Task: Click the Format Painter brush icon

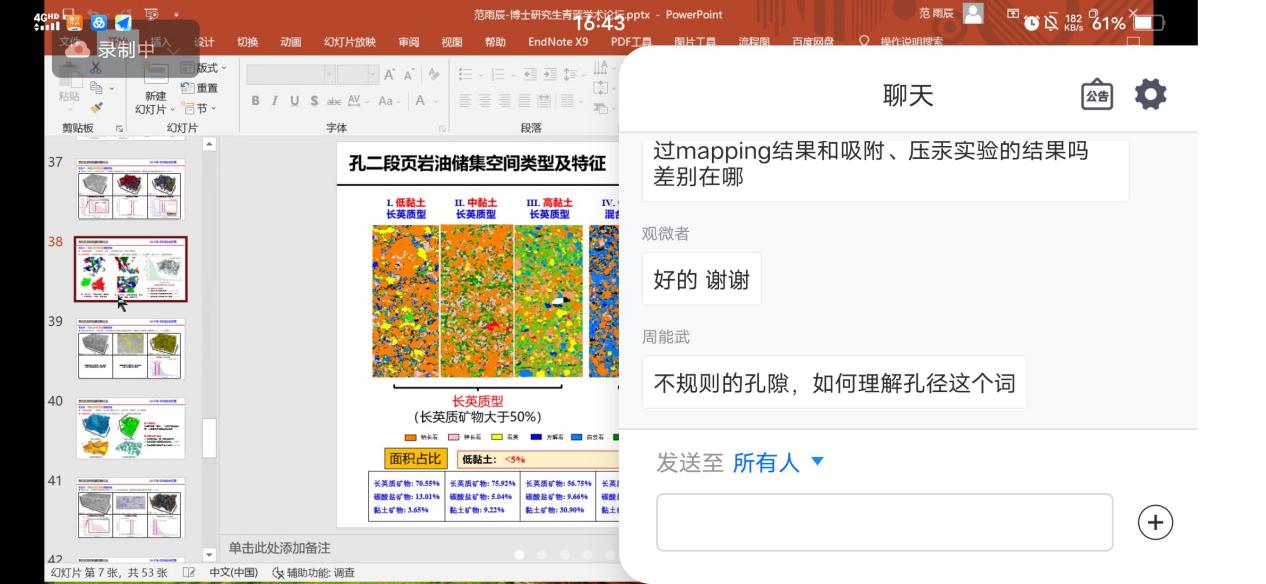Action: coord(96,108)
